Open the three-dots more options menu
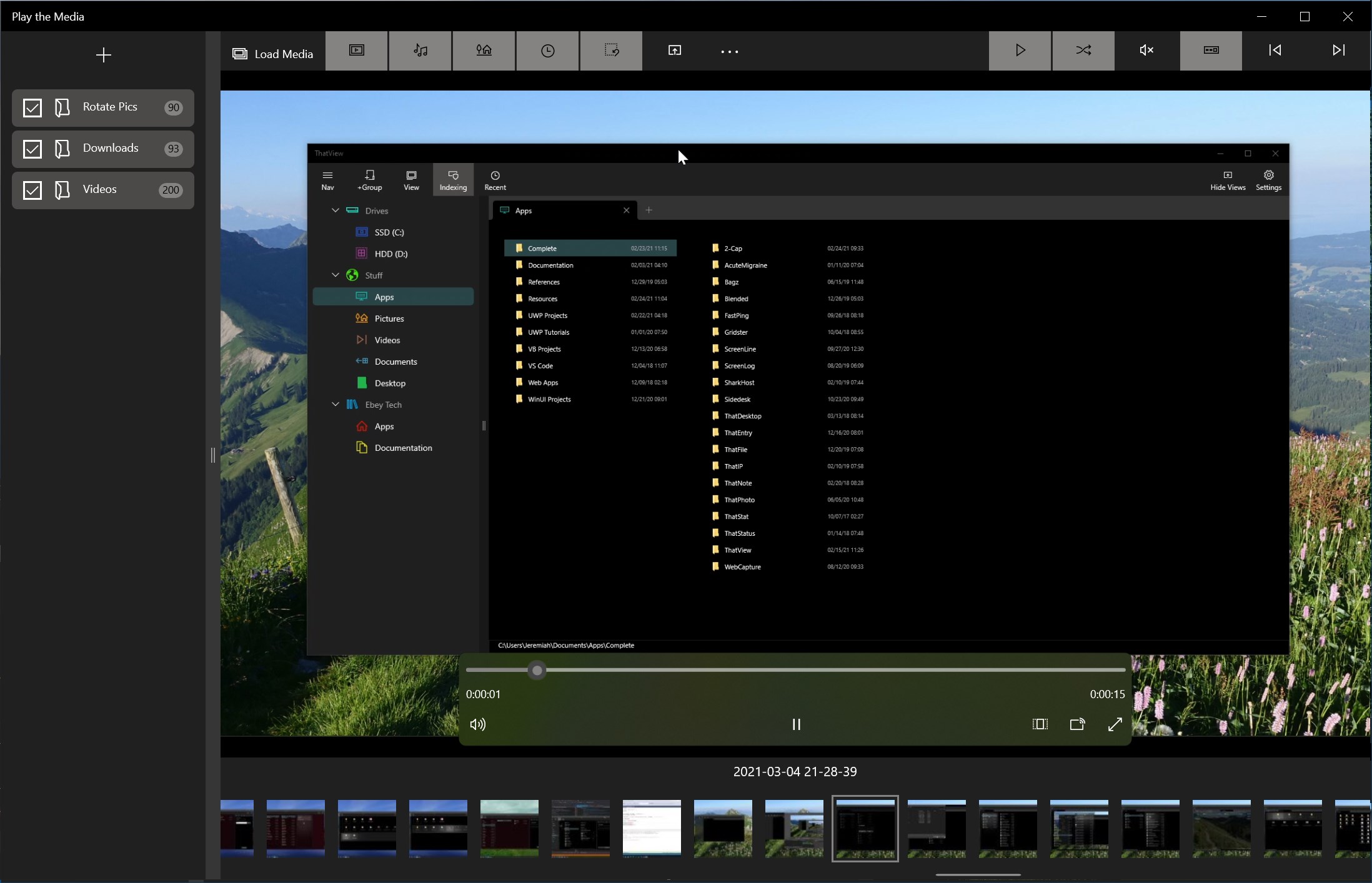Screen dimensions: 1372x883 [730, 52]
